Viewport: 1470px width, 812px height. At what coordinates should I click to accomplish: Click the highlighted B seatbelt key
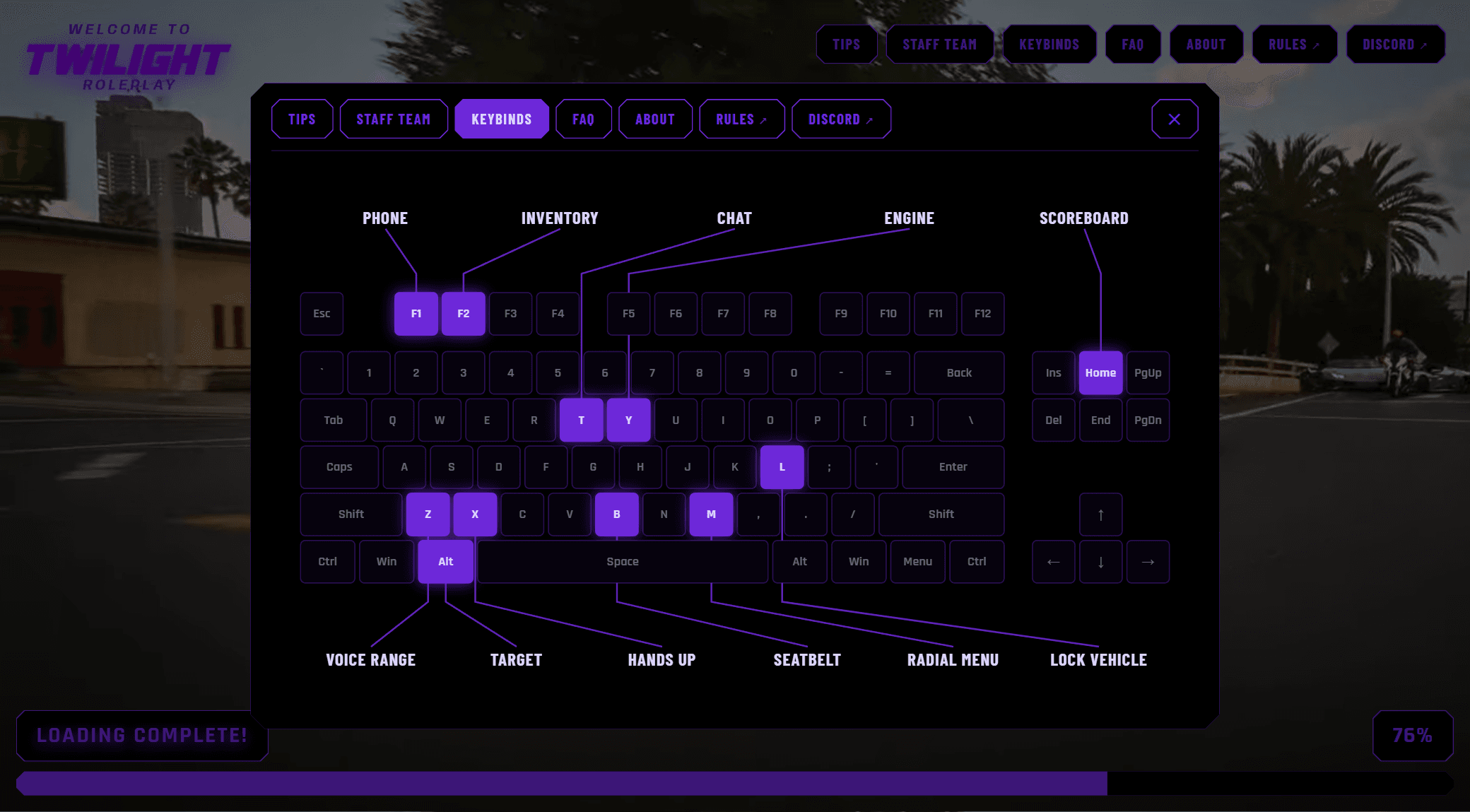point(617,514)
